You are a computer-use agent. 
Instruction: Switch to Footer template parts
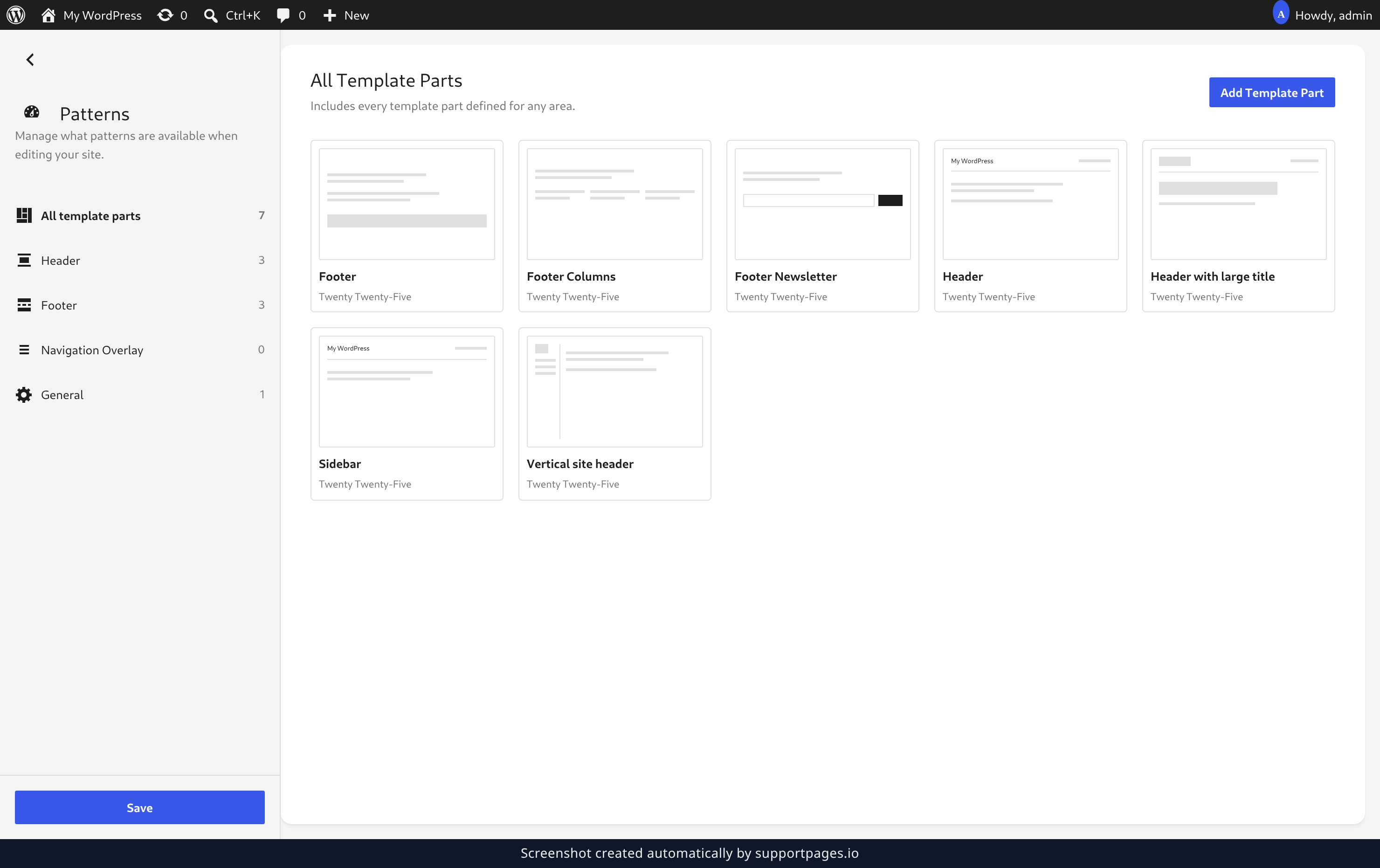coord(140,305)
